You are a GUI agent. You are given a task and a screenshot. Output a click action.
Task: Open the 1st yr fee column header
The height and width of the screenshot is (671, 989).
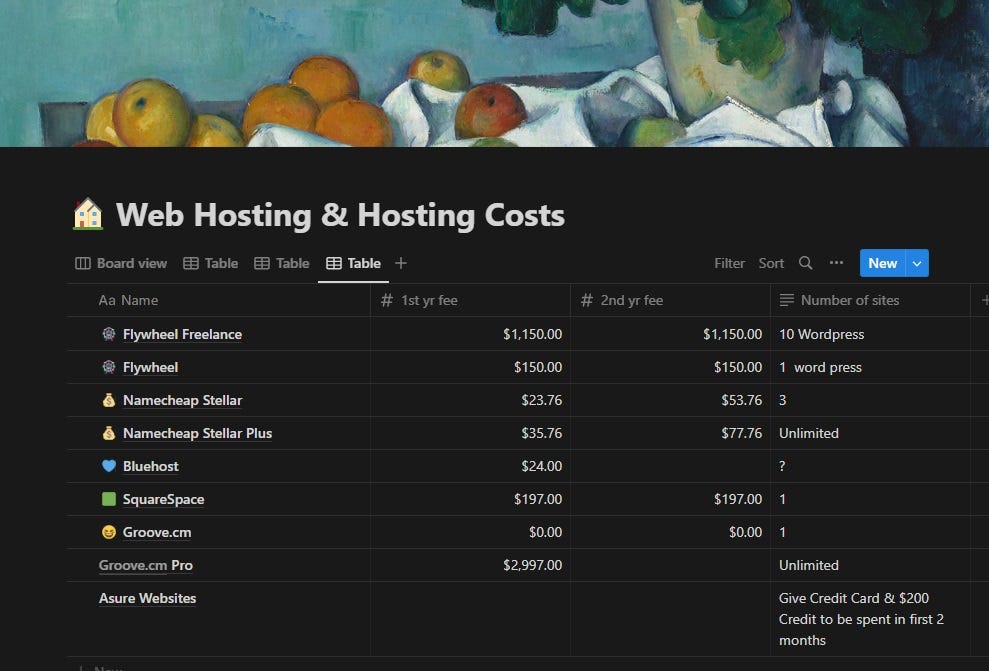pos(471,300)
